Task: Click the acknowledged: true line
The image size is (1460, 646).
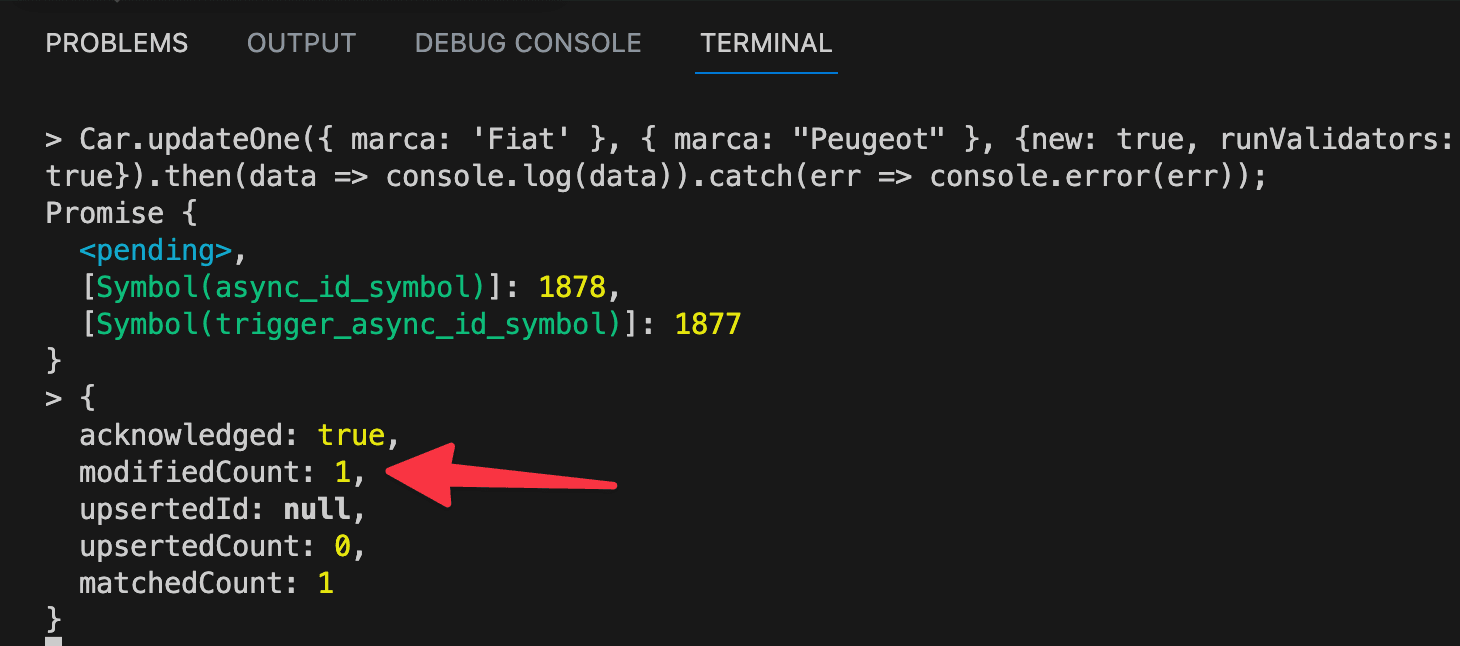Action: point(232,435)
